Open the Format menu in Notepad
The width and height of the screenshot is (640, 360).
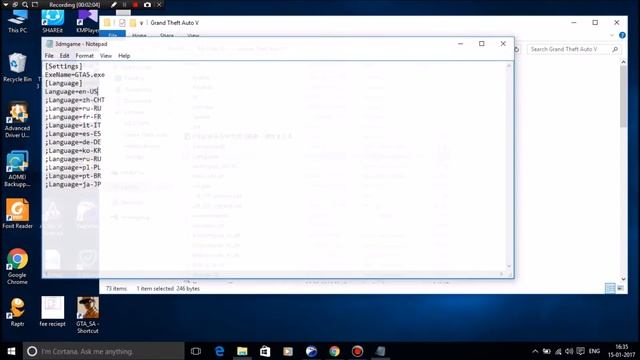[84, 56]
